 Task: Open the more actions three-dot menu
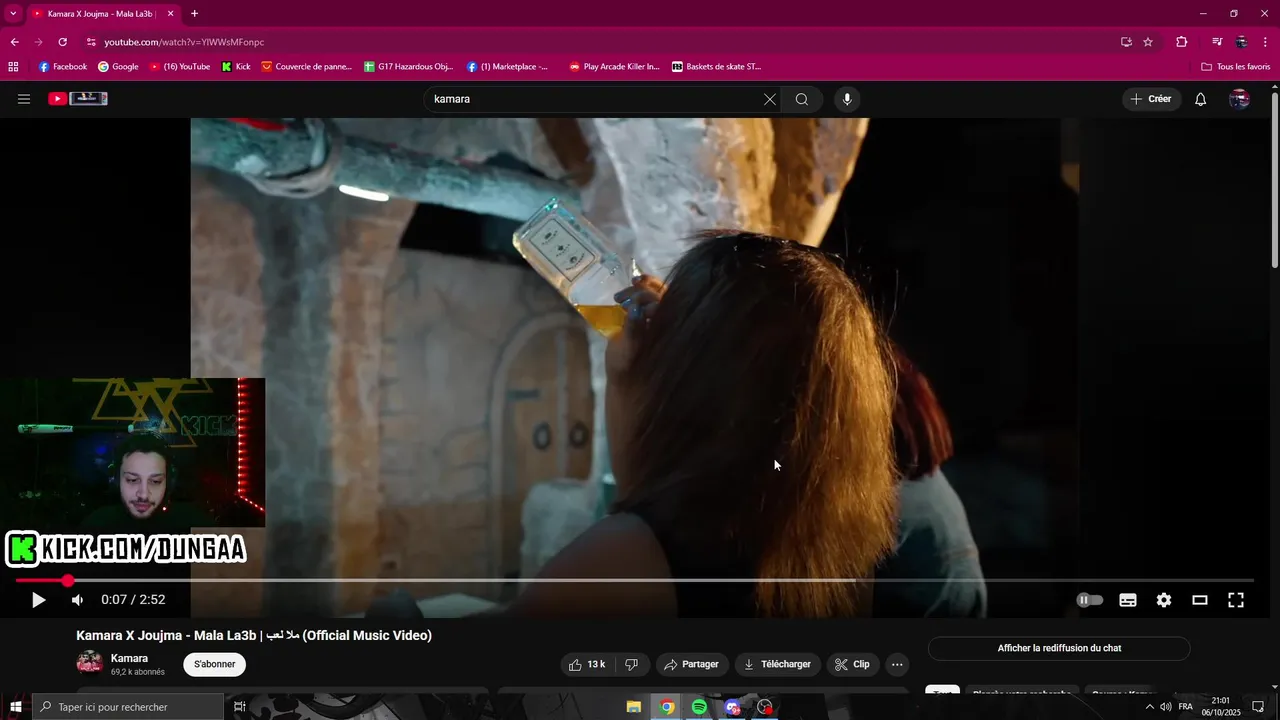pos(897,664)
